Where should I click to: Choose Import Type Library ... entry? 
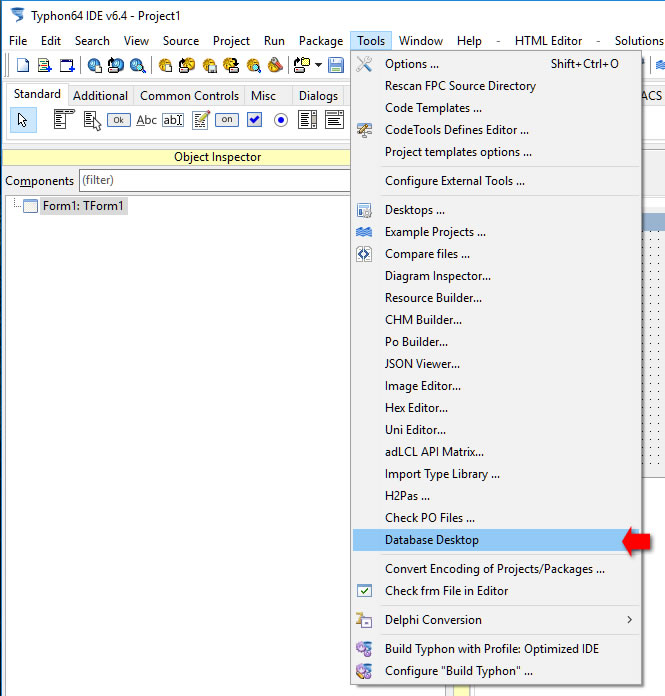click(x=496, y=474)
